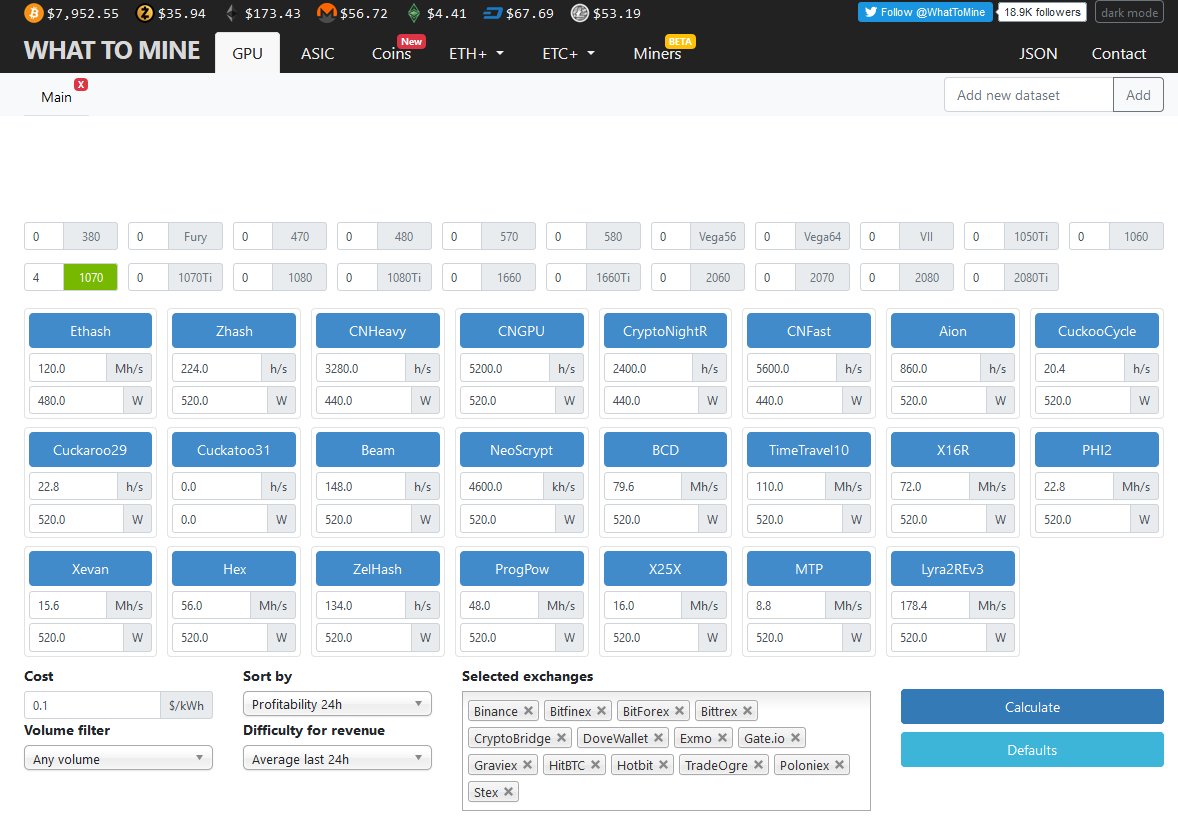
Task: Toggle the Beam algorithm button
Action: point(378,450)
